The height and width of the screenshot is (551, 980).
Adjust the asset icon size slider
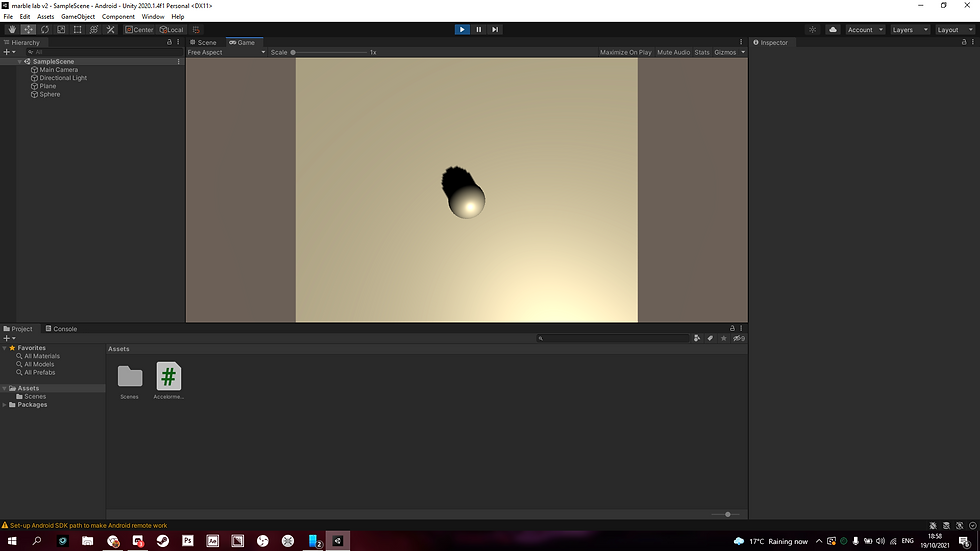tap(726, 514)
